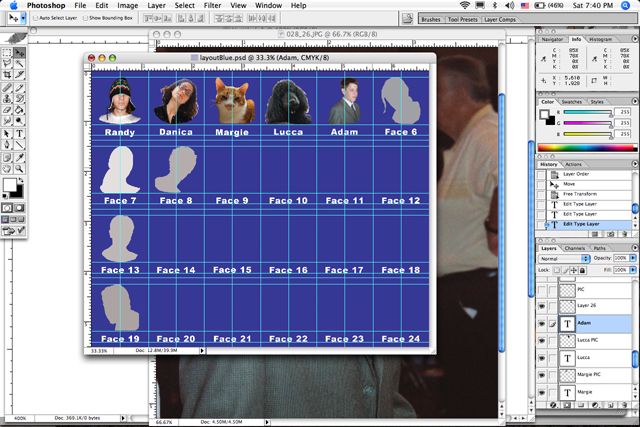Open layoutBlue document status popup arrow
The width and height of the screenshot is (640, 427).
(202, 351)
